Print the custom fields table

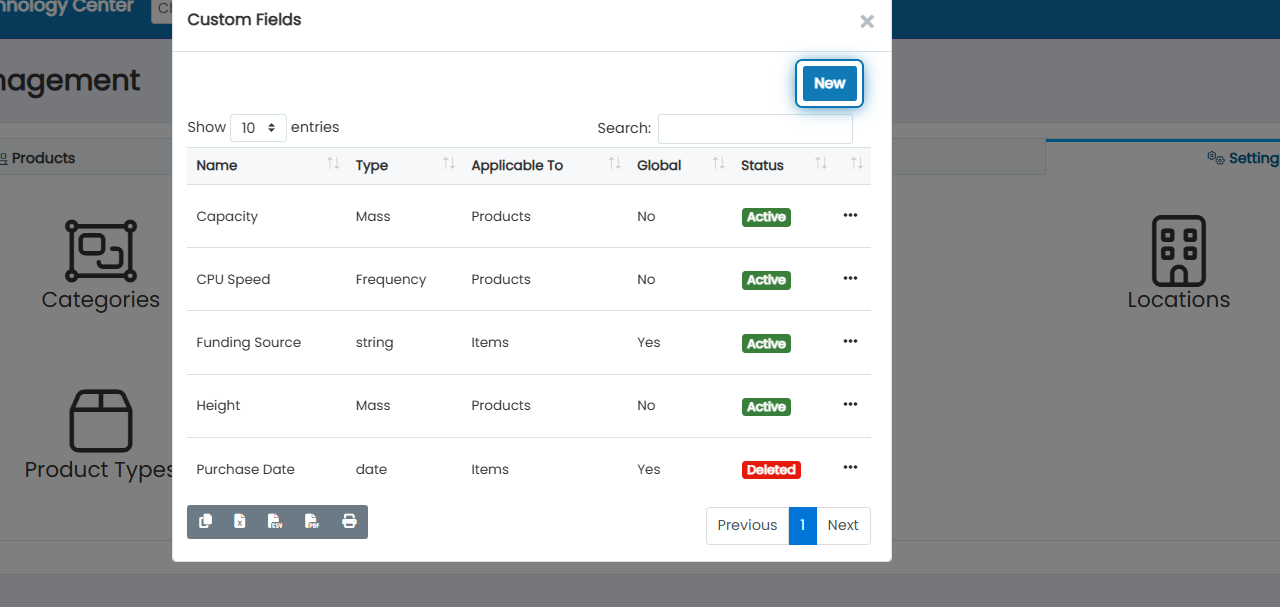click(349, 522)
